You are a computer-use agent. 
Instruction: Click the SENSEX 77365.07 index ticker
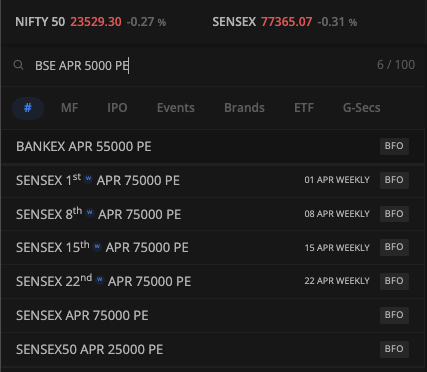coord(285,22)
